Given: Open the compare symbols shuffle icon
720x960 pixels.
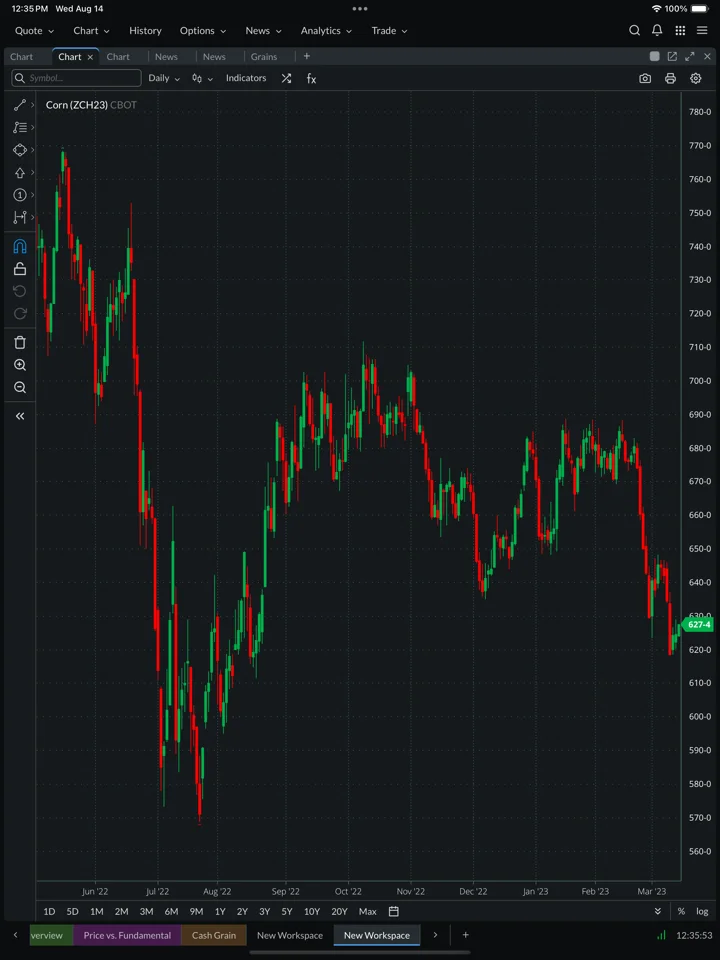Looking at the screenshot, I should pos(286,78).
